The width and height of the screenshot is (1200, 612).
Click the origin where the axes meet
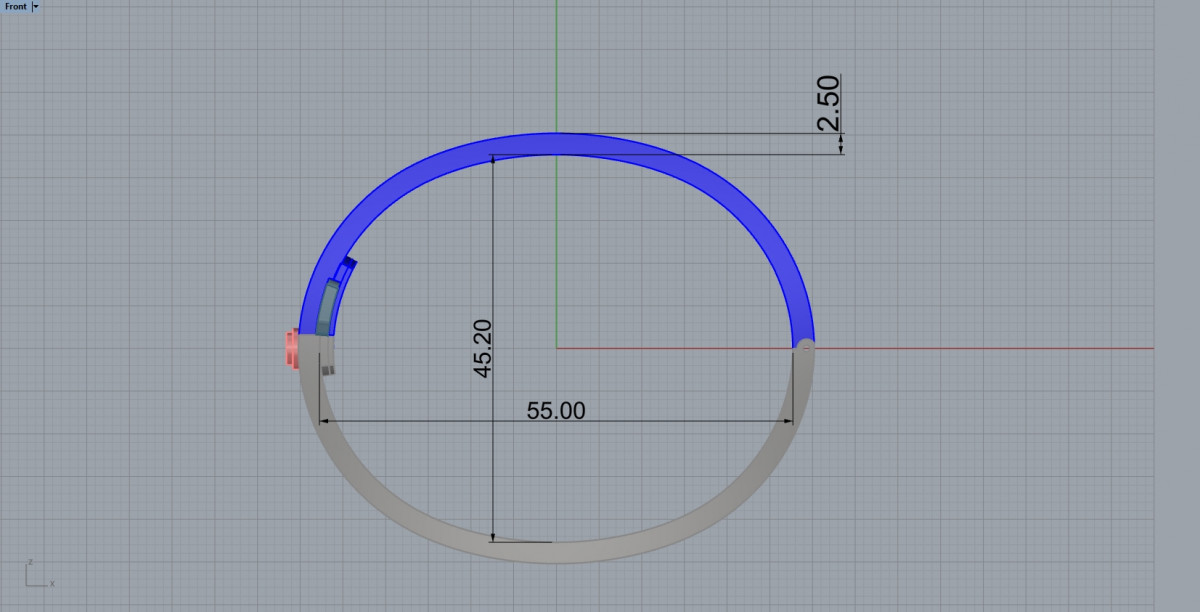point(556,348)
